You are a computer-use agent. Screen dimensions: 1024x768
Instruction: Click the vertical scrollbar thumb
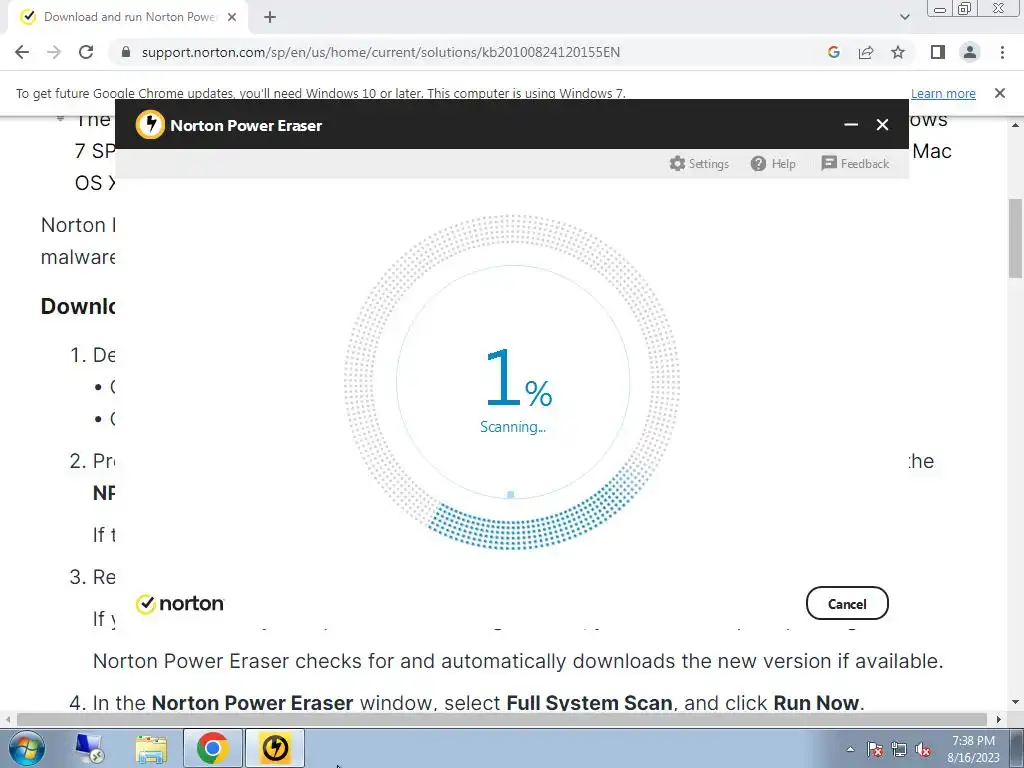[1016, 238]
